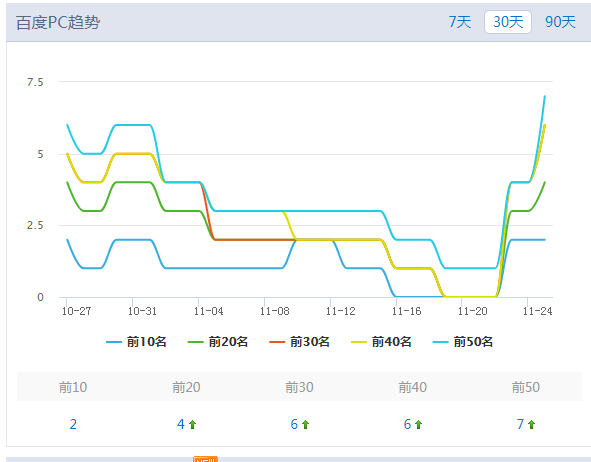This screenshot has height=462, width=591.
Task: Toggle the 前30名 legend series
Action: (x=300, y=341)
